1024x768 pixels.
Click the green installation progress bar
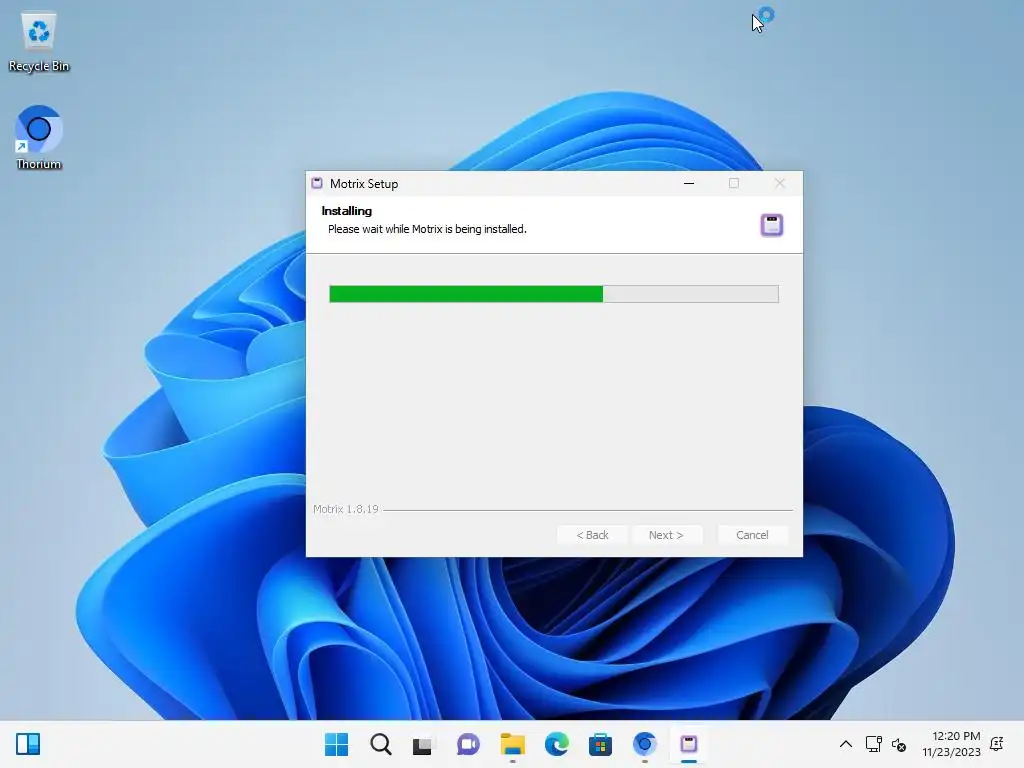coord(554,294)
